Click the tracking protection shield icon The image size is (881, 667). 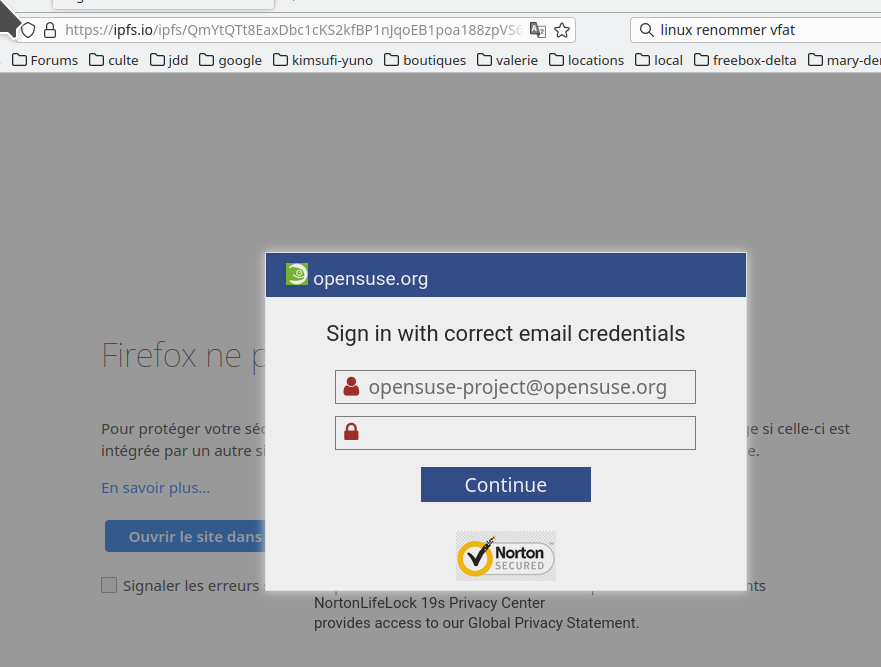pyautogui.click(x=28, y=30)
